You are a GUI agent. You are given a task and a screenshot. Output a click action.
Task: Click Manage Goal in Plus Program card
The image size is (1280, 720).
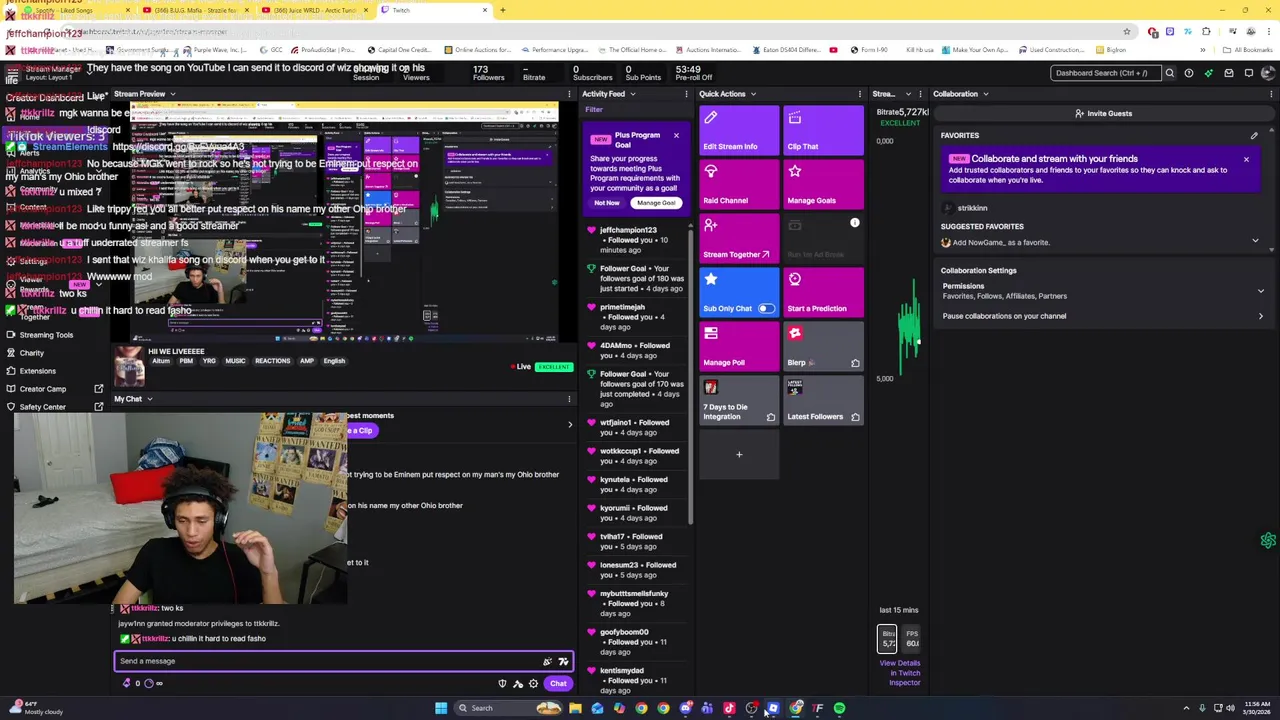click(x=656, y=203)
